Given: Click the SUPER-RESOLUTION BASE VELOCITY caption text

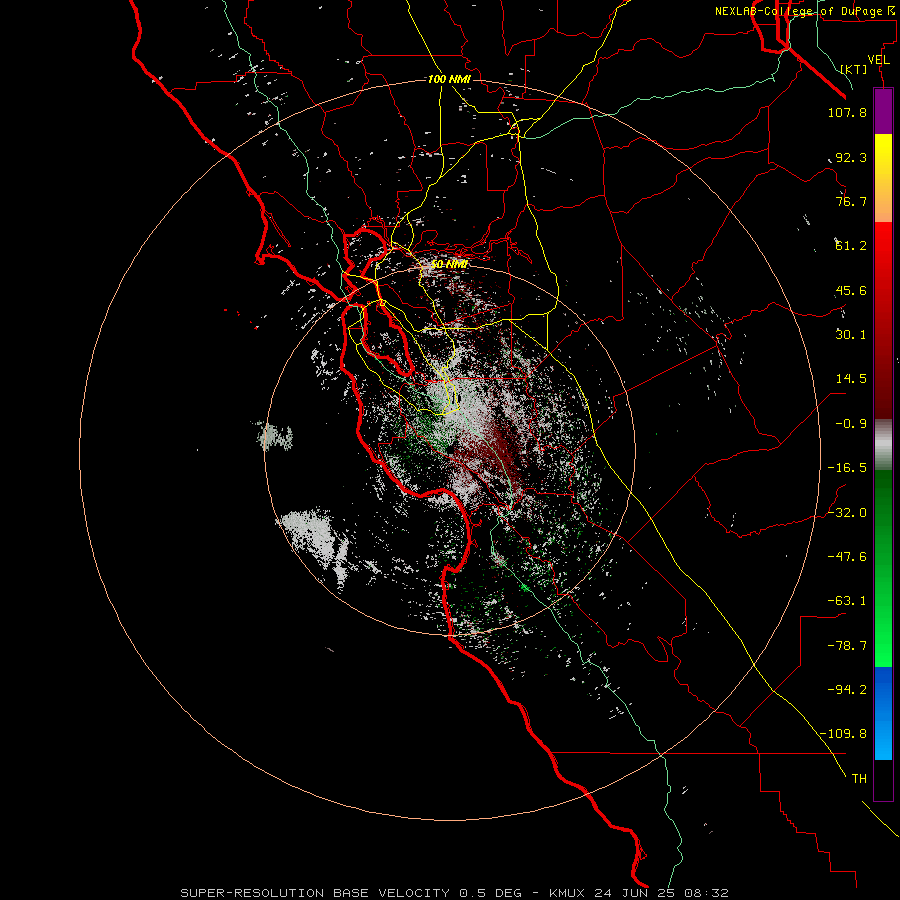Looking at the screenshot, I should pyautogui.click(x=315, y=893).
